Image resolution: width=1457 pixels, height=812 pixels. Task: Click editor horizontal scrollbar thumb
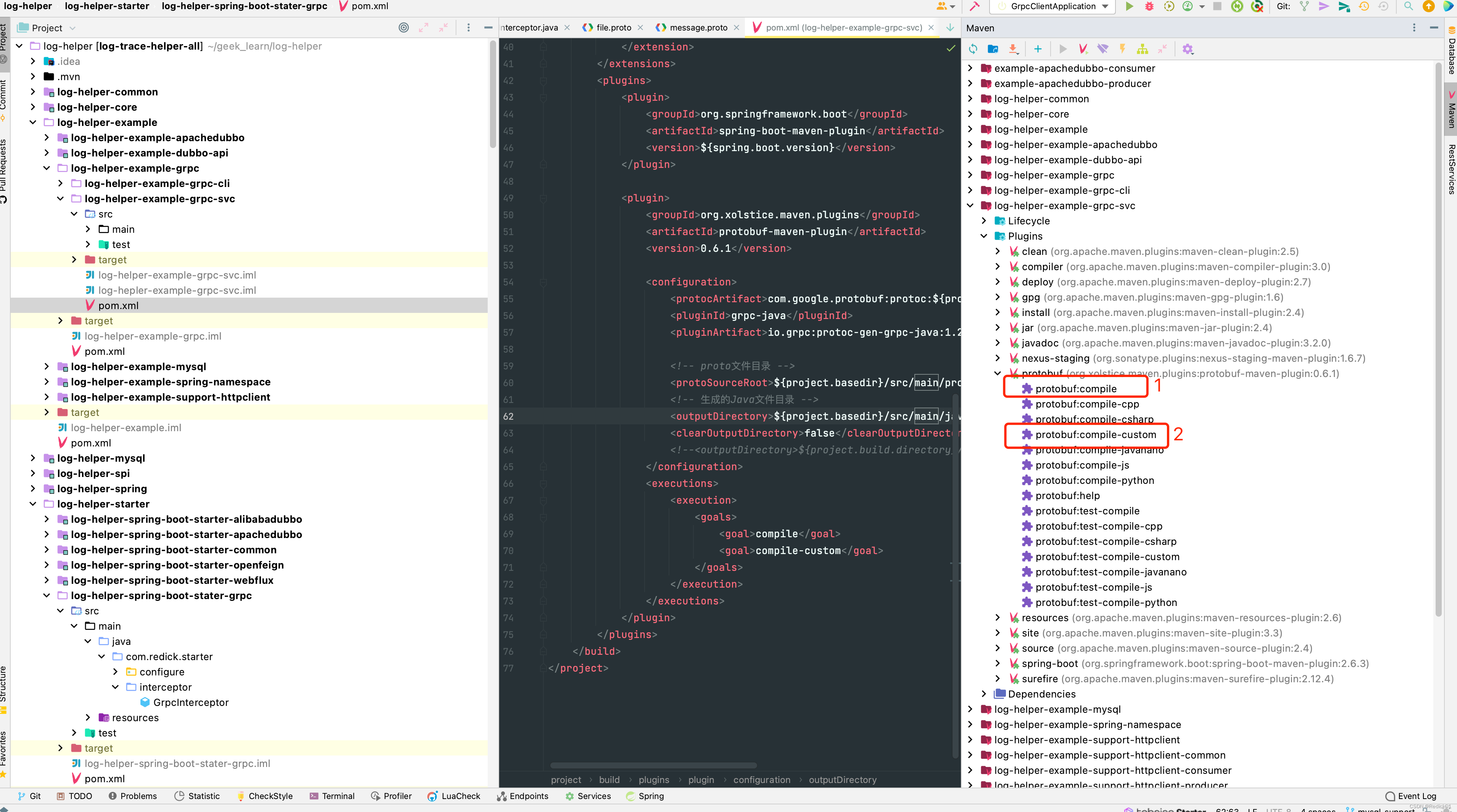click(x=653, y=765)
